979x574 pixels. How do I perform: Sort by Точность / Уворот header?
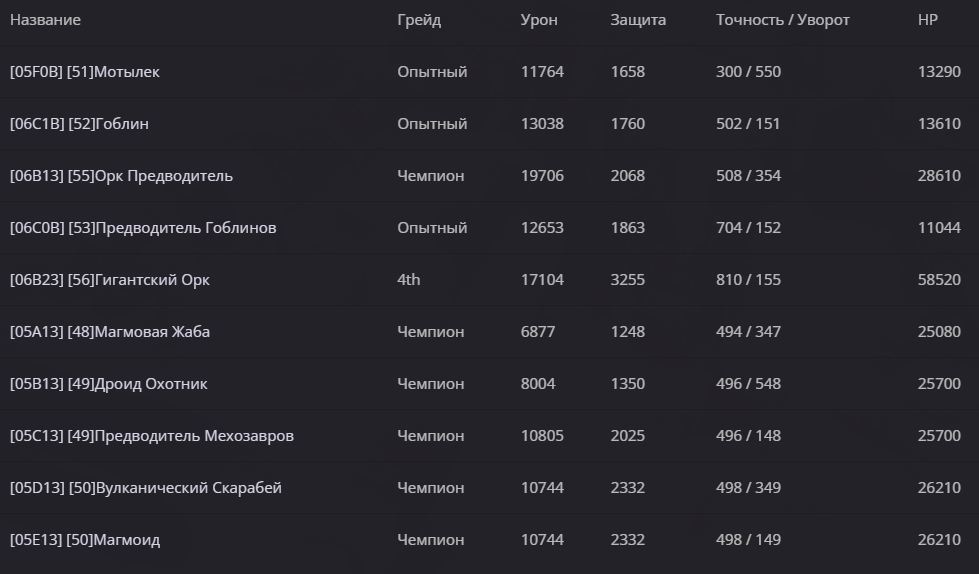[782, 21]
